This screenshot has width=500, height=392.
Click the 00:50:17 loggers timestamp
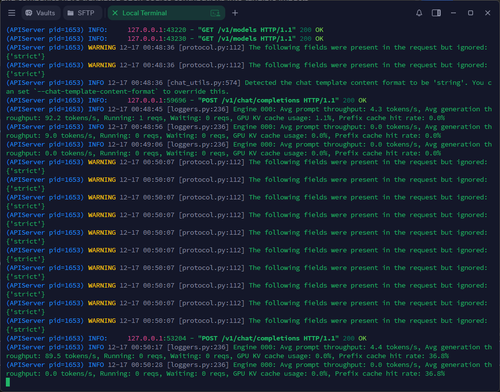pos(147,347)
